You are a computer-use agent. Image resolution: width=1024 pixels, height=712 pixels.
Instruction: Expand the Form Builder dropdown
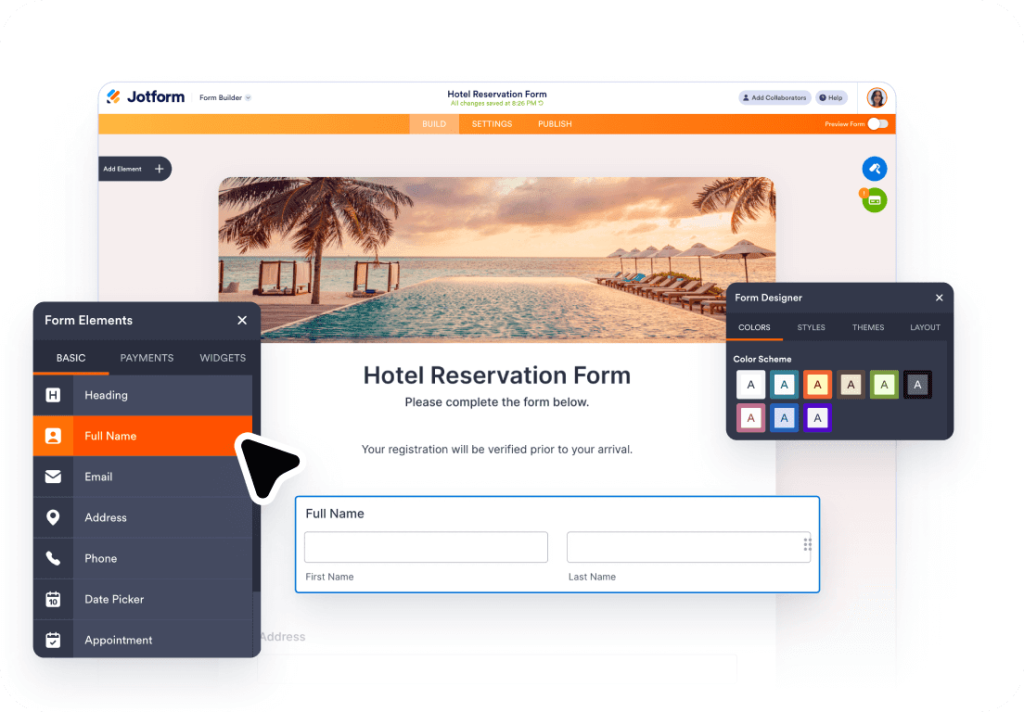(x=225, y=98)
